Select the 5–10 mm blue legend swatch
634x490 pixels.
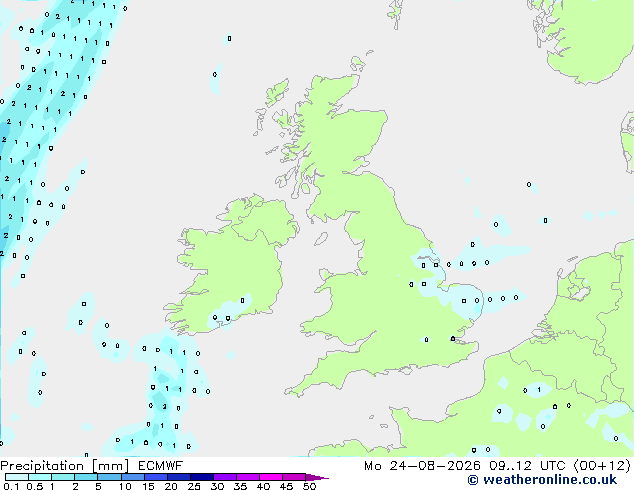pos(109,477)
